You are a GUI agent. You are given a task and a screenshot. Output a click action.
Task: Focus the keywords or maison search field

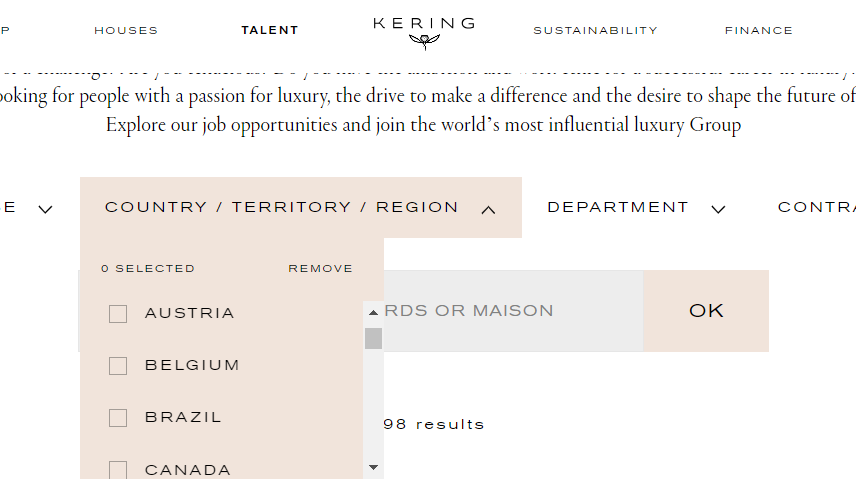[513, 311]
